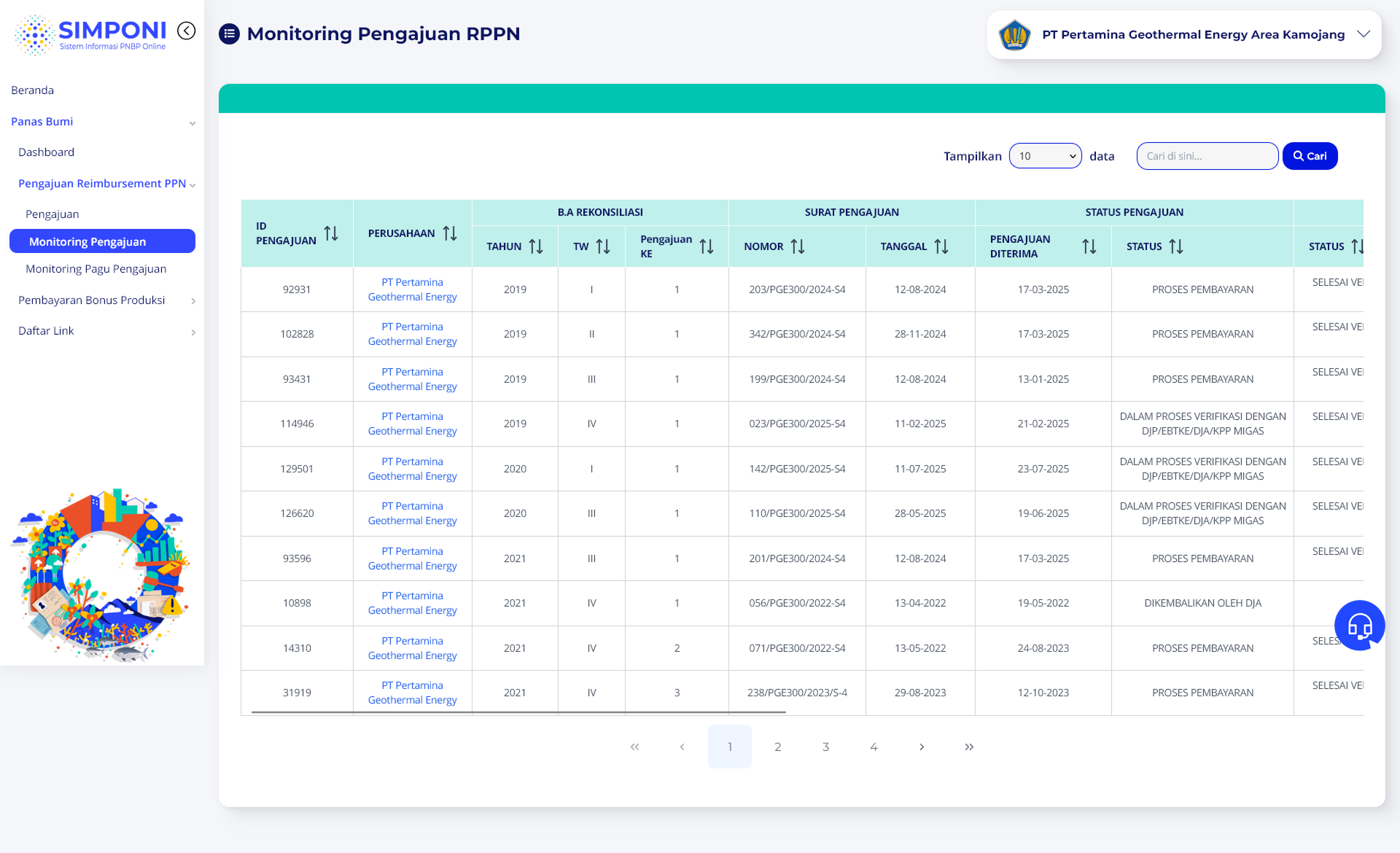The height and width of the screenshot is (853, 1400).
Task: Go to page 2
Action: (x=777, y=747)
